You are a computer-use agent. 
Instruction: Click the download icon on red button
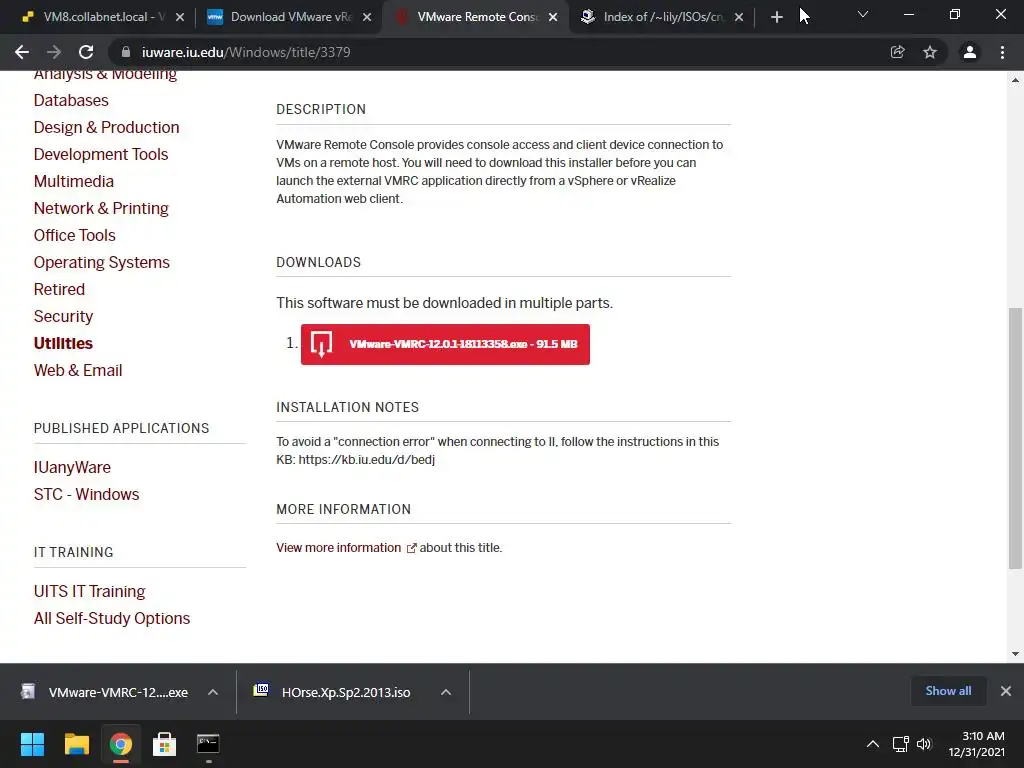[321, 344]
